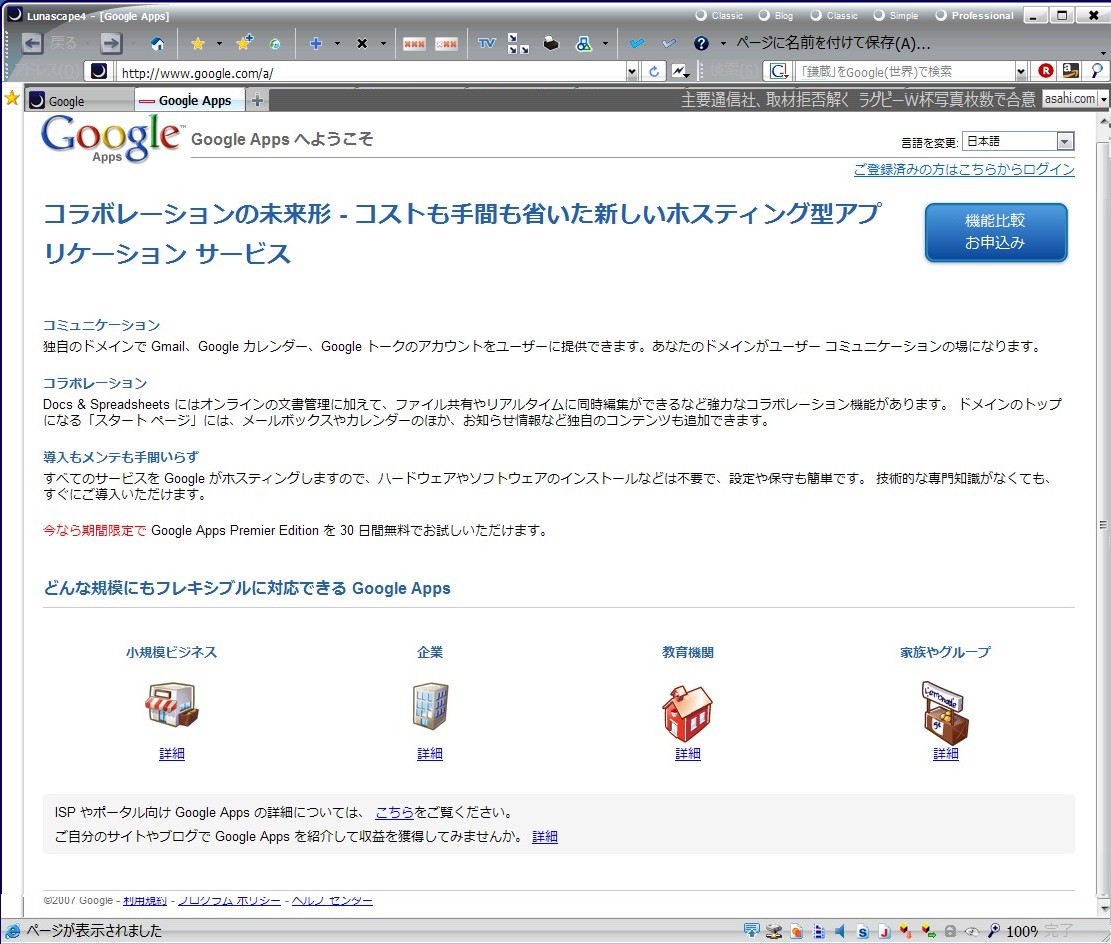Click the red J icon in status bar
1111x944 pixels.
tap(884, 932)
